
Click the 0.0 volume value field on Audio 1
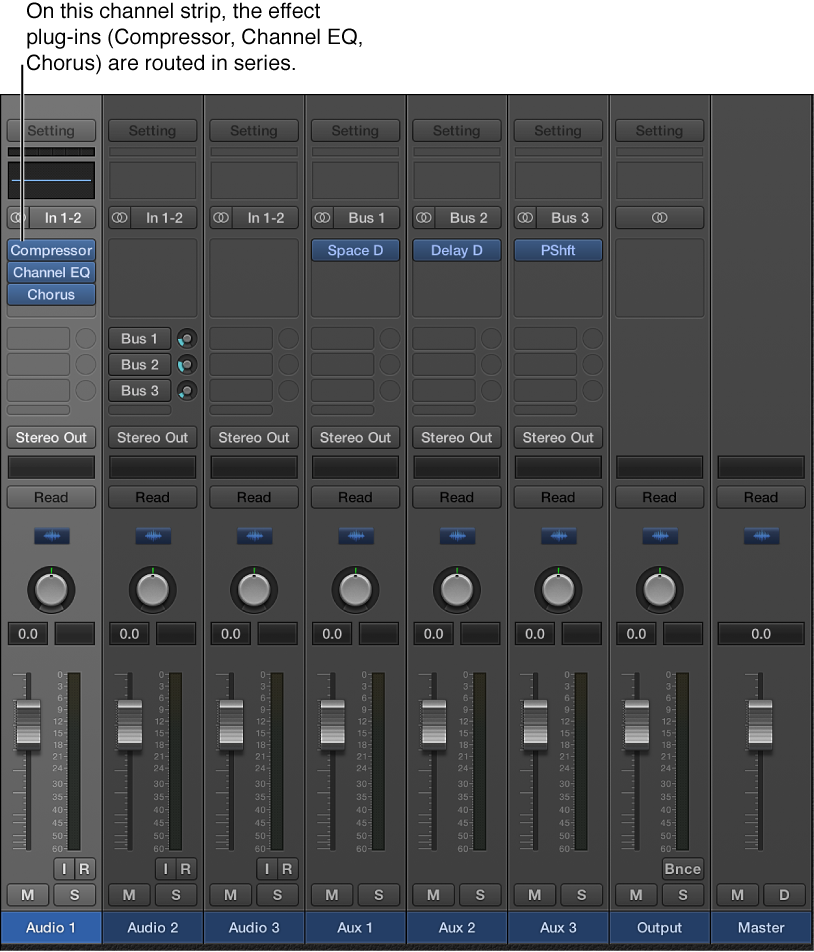click(27, 633)
